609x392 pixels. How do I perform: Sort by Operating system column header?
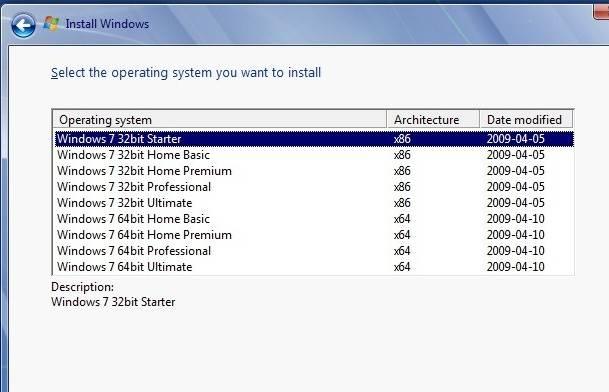coord(220,120)
